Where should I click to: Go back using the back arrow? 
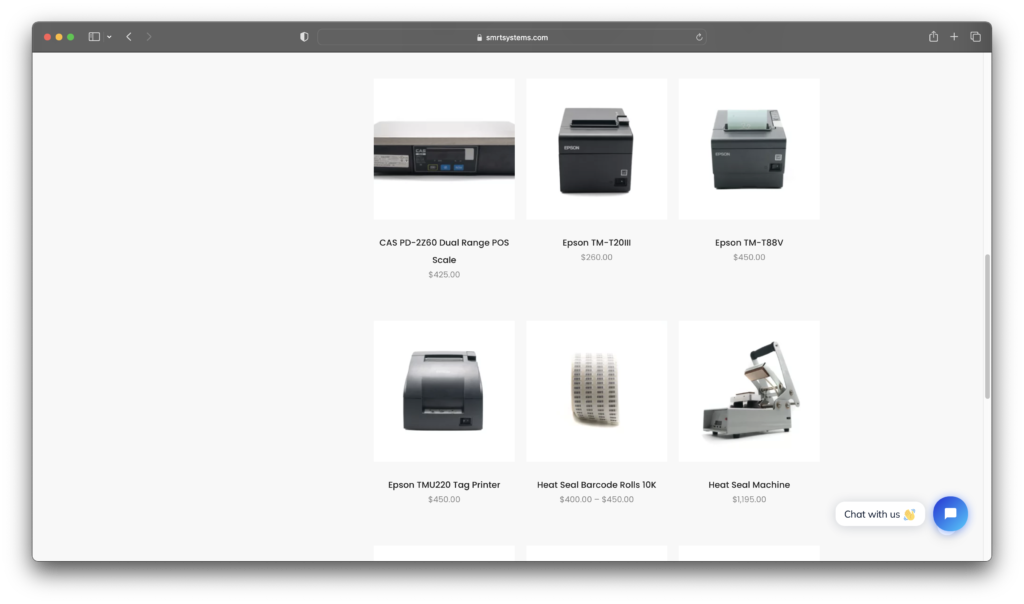(129, 37)
